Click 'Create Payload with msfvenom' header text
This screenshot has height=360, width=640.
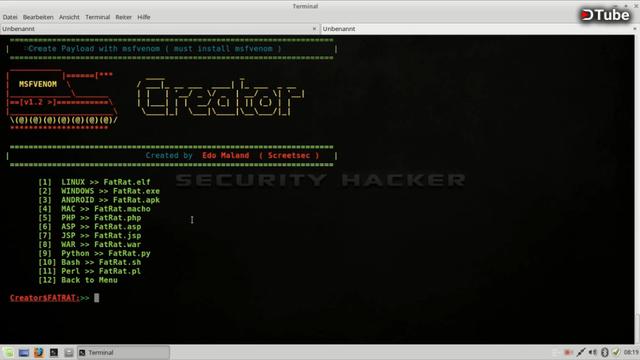click(x=94, y=49)
